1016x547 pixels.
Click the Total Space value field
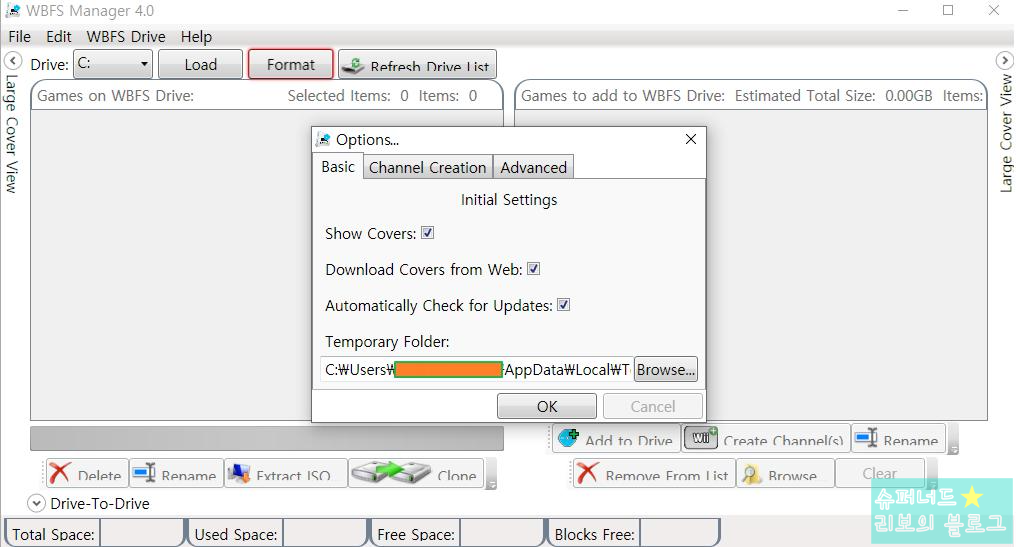140,534
